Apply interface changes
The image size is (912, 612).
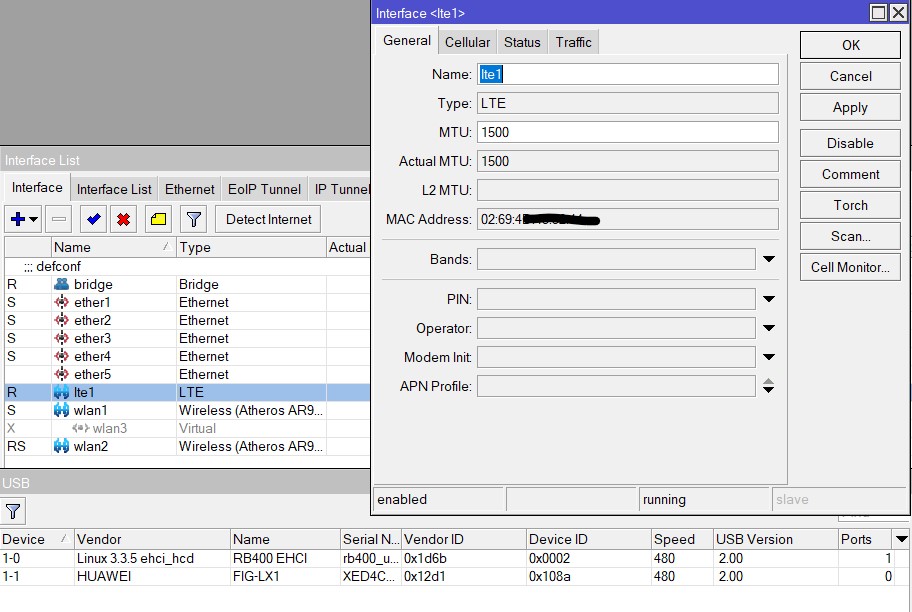[849, 107]
